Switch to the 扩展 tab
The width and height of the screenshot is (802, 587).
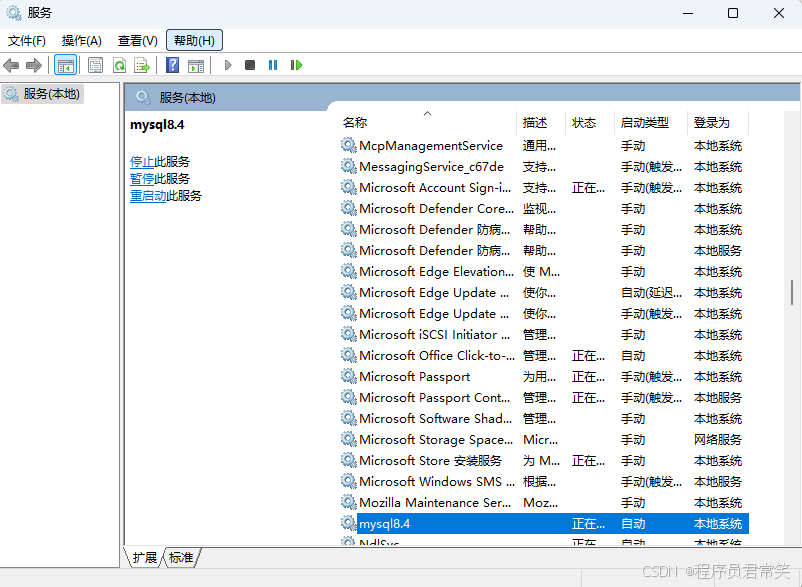[144, 557]
